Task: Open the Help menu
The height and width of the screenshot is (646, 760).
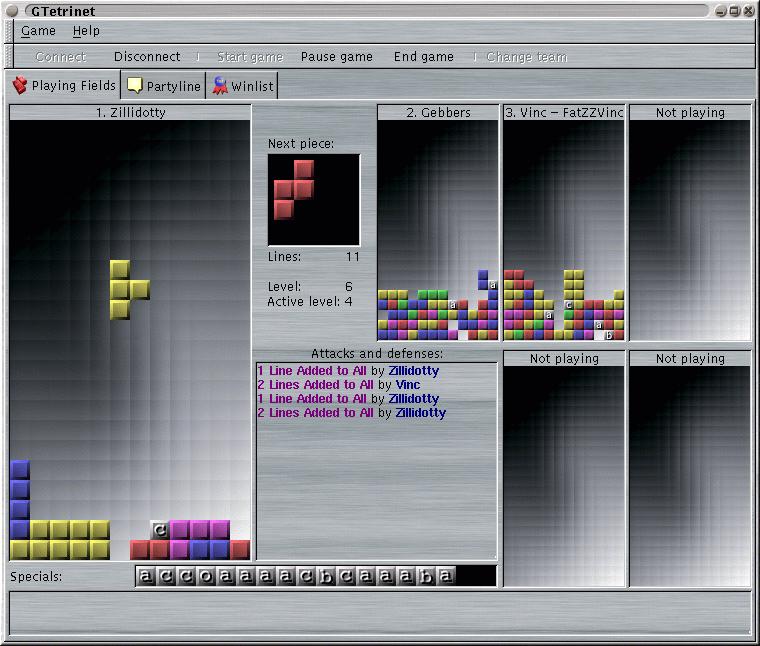Action: pos(86,31)
